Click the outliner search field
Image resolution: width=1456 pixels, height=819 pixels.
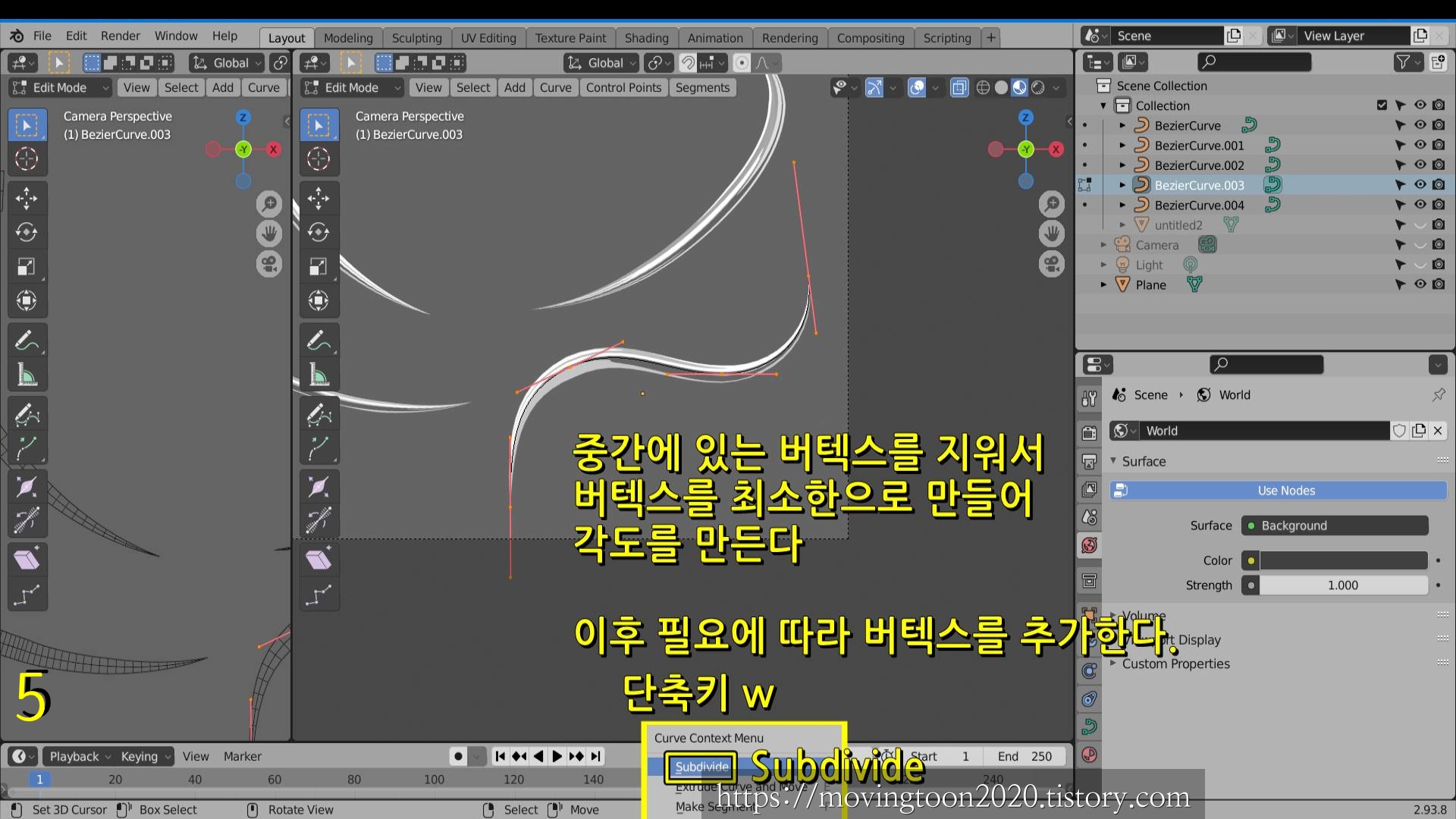click(x=1254, y=62)
